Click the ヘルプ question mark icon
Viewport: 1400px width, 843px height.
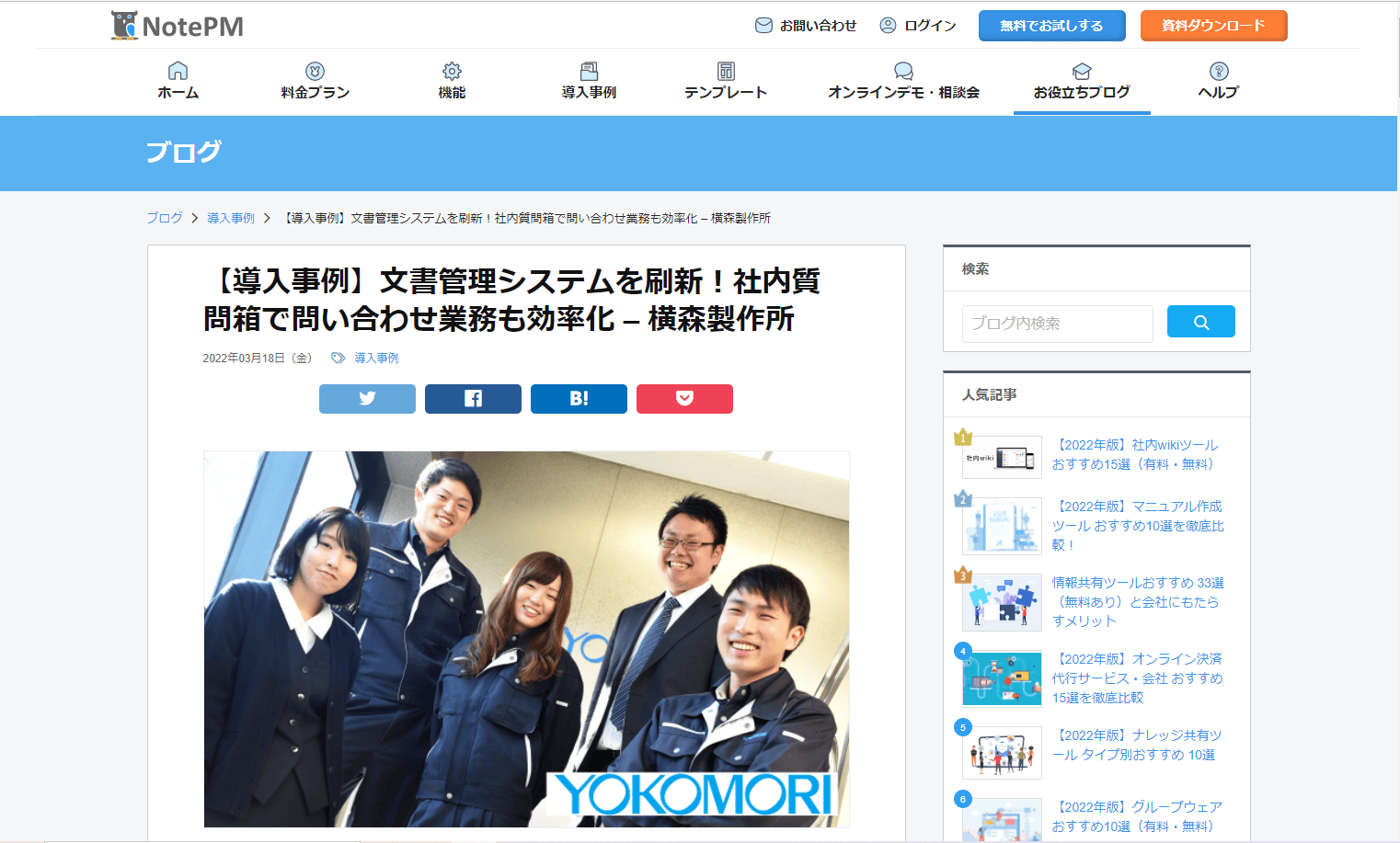click(x=1219, y=71)
